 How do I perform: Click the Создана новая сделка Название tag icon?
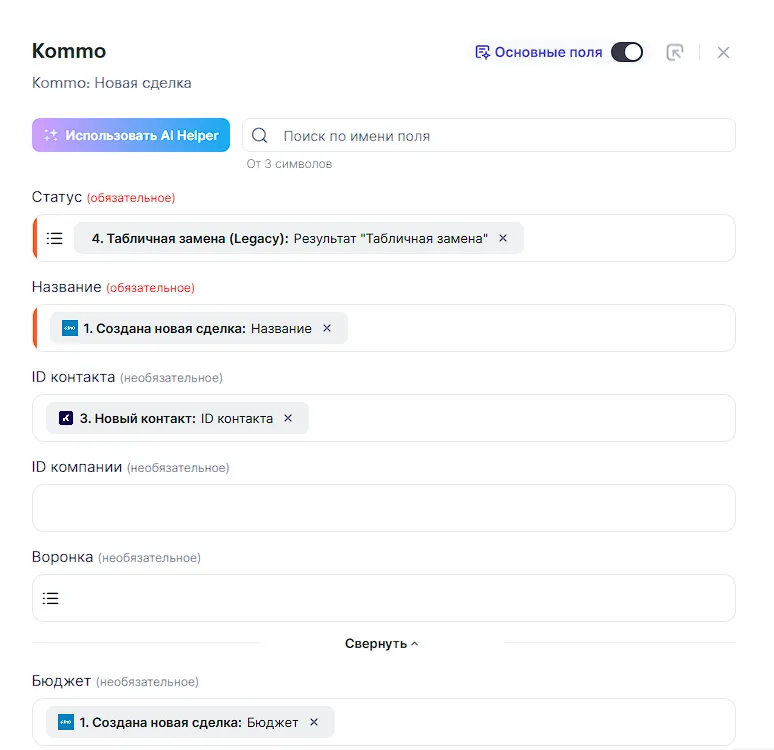coord(70,328)
